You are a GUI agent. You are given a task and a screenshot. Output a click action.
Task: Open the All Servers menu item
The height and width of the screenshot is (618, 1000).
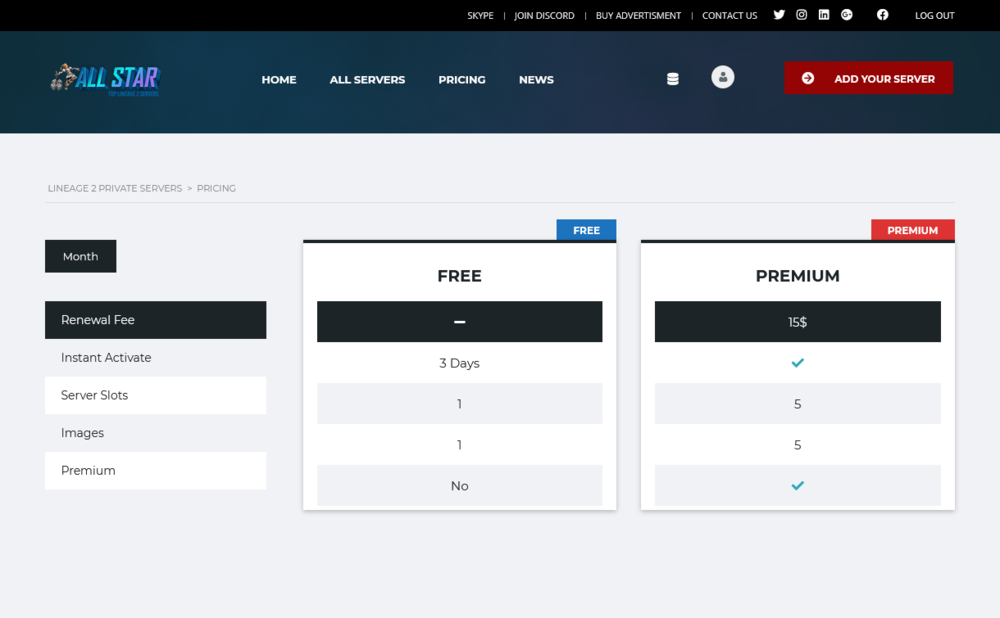pyautogui.click(x=367, y=80)
